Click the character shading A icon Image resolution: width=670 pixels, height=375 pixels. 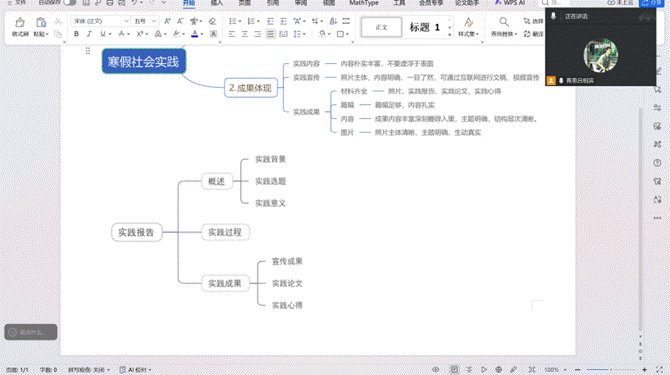tap(213, 34)
